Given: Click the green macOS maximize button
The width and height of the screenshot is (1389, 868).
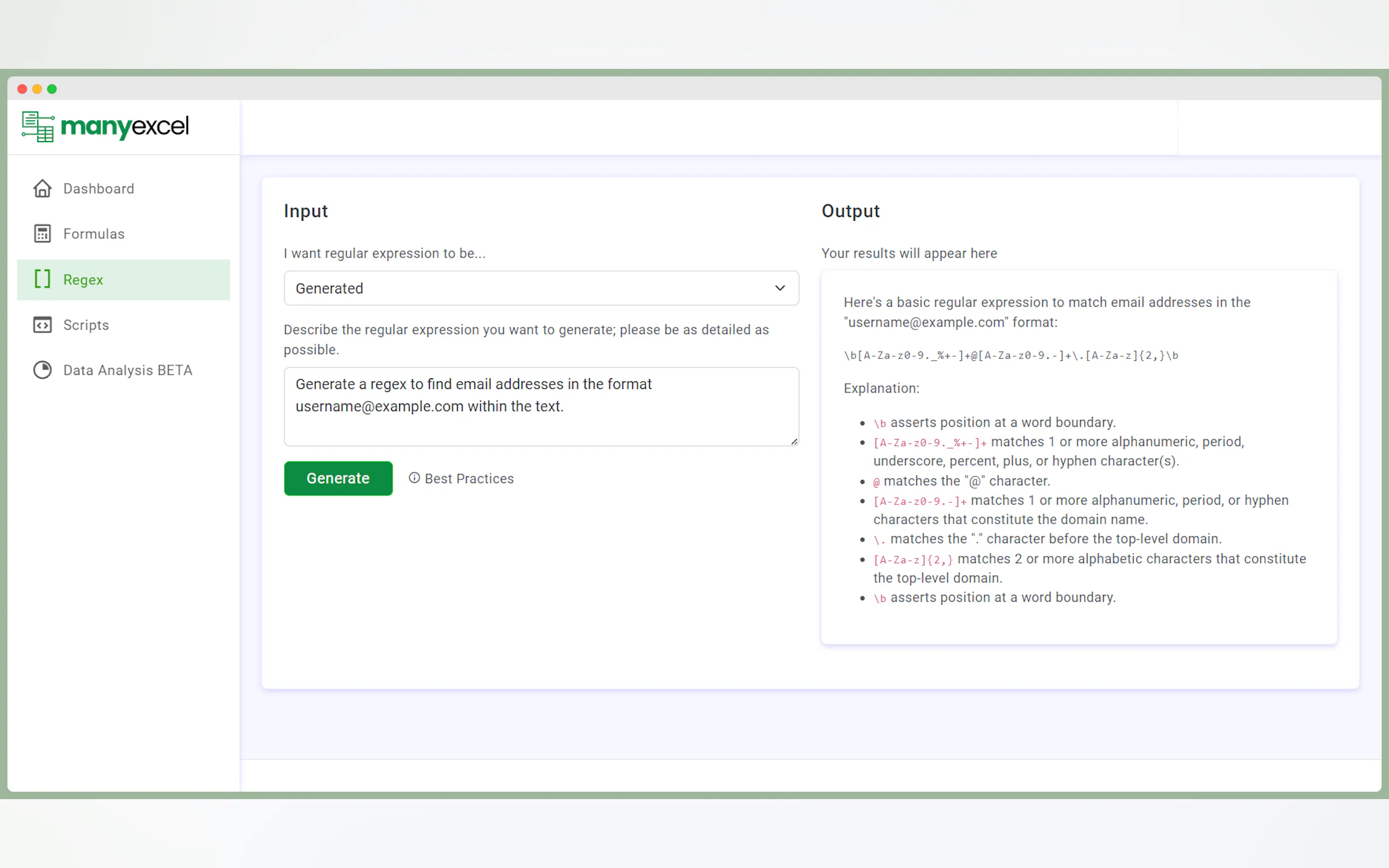Looking at the screenshot, I should click(x=52, y=89).
